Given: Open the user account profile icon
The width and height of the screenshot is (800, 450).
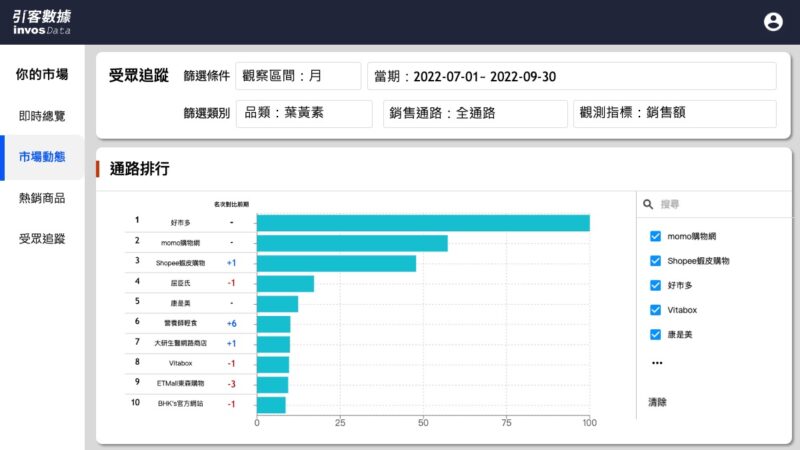Looking at the screenshot, I should coord(773,21).
